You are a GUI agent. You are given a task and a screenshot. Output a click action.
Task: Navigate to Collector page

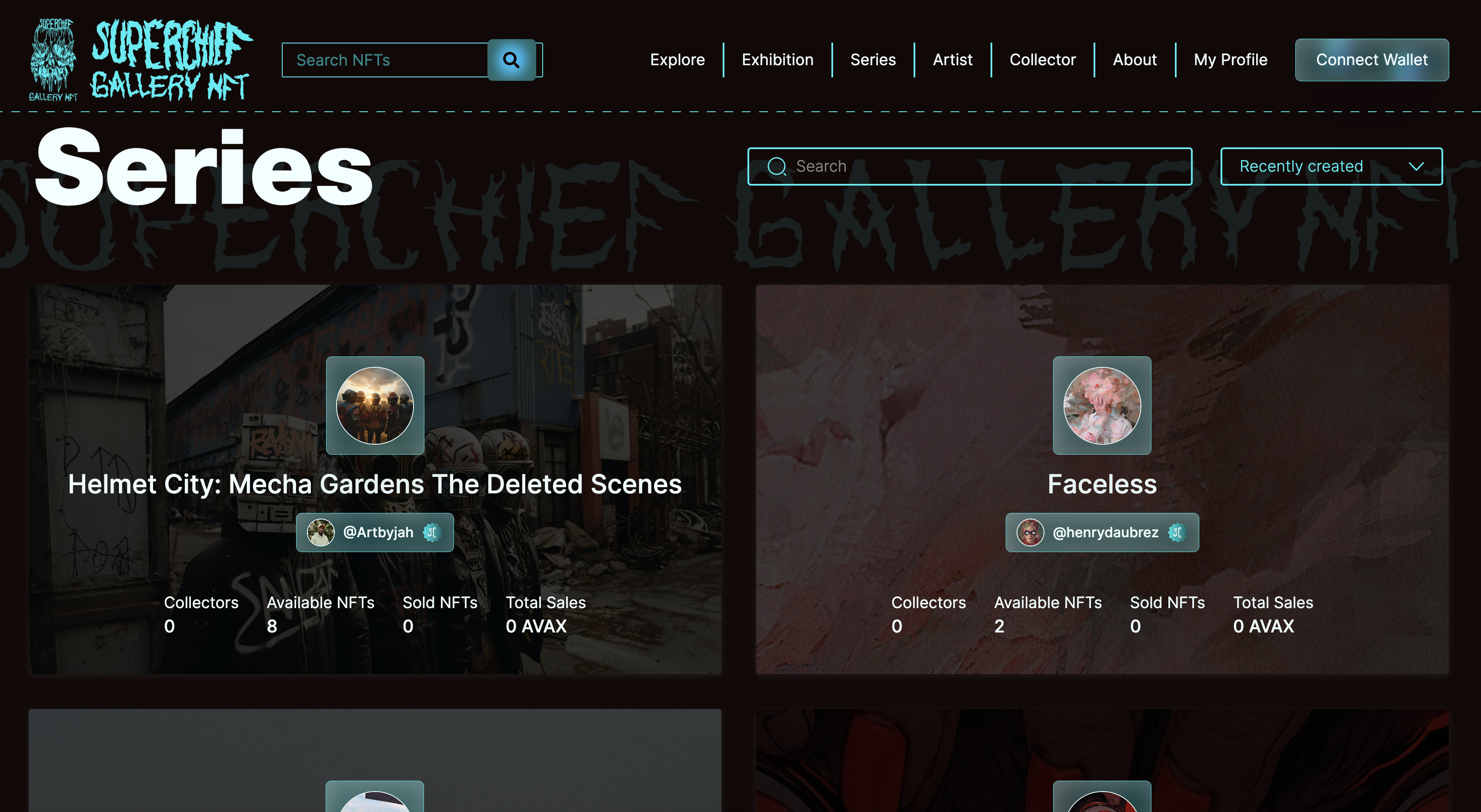[x=1042, y=60]
